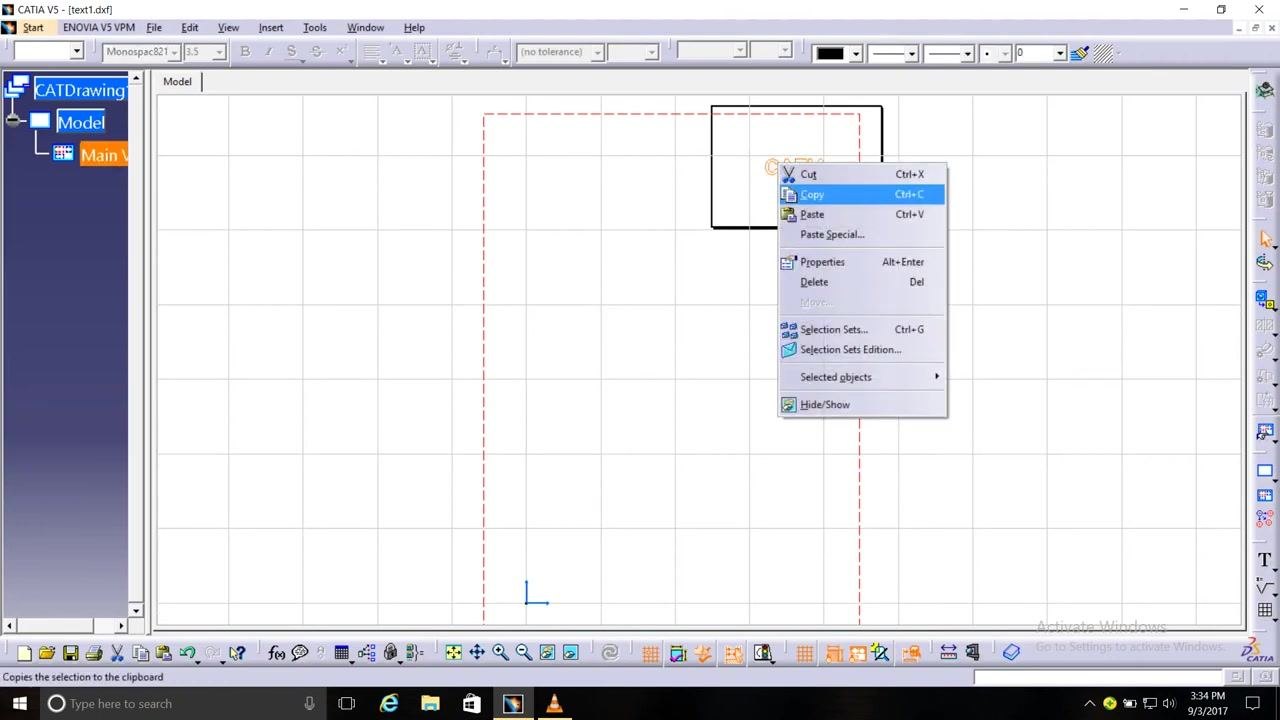This screenshot has width=1280, height=720.
Task: Open the Start menu in CATIA menubar
Action: coord(33,27)
